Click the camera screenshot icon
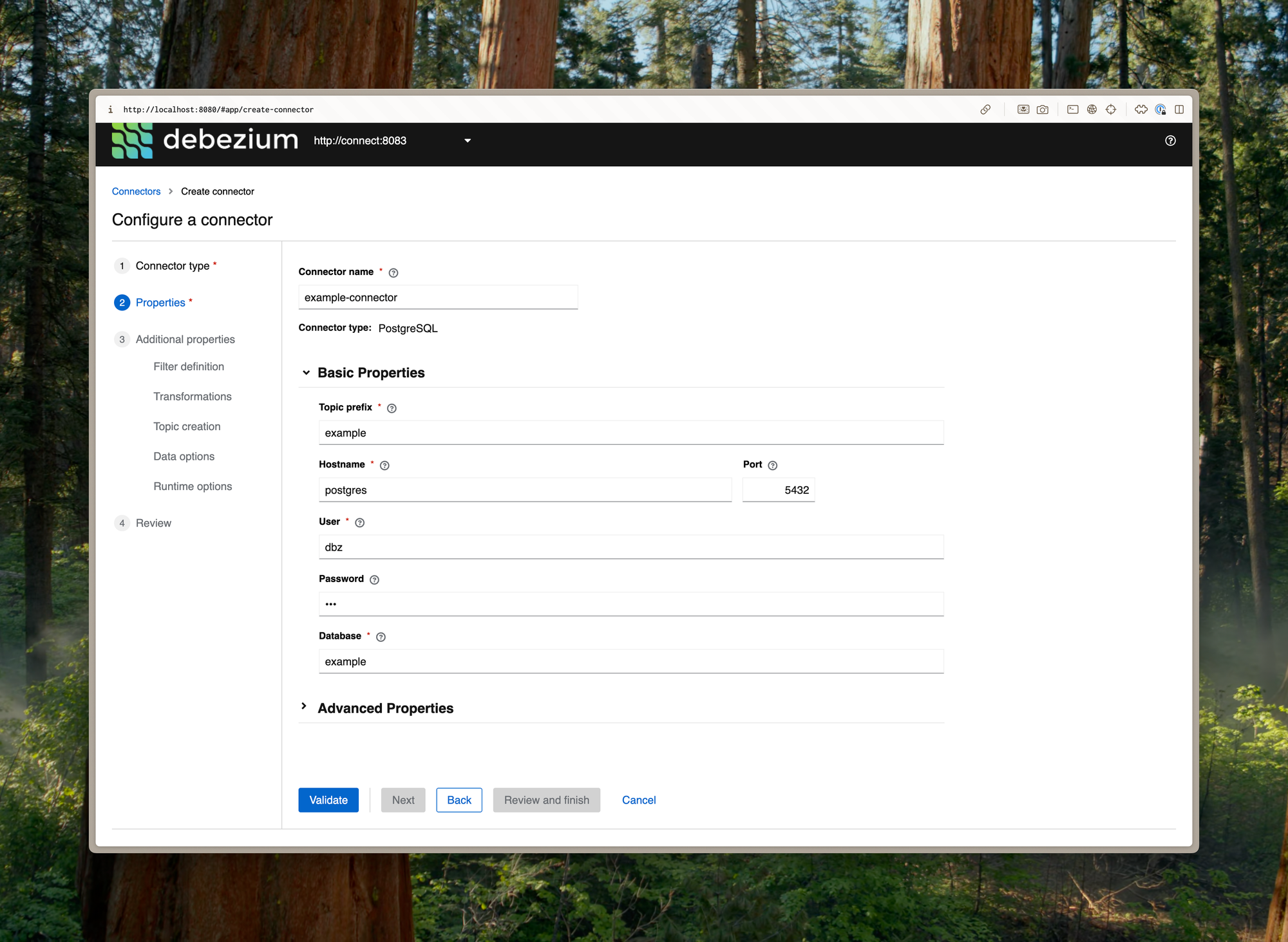1288x942 pixels. 1042,109
